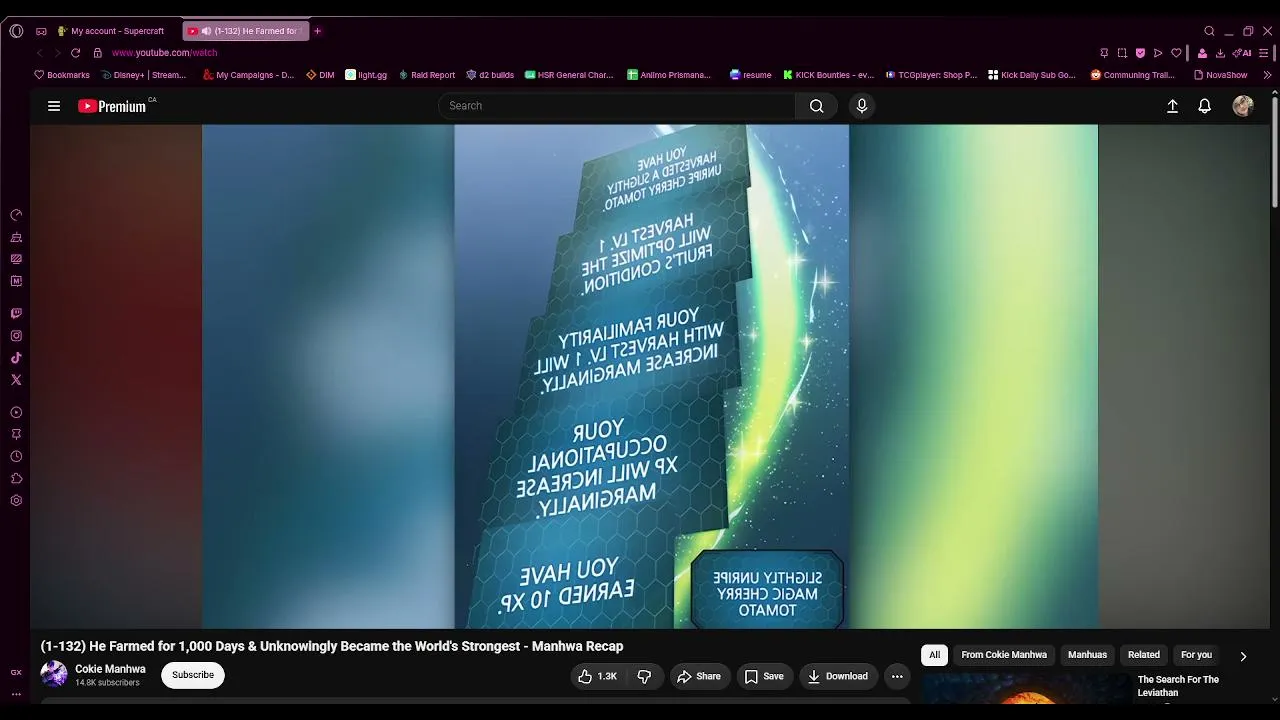This screenshot has height=720, width=1280.
Task: Open TikTok in the Opera sidebar
Action: 16,358
